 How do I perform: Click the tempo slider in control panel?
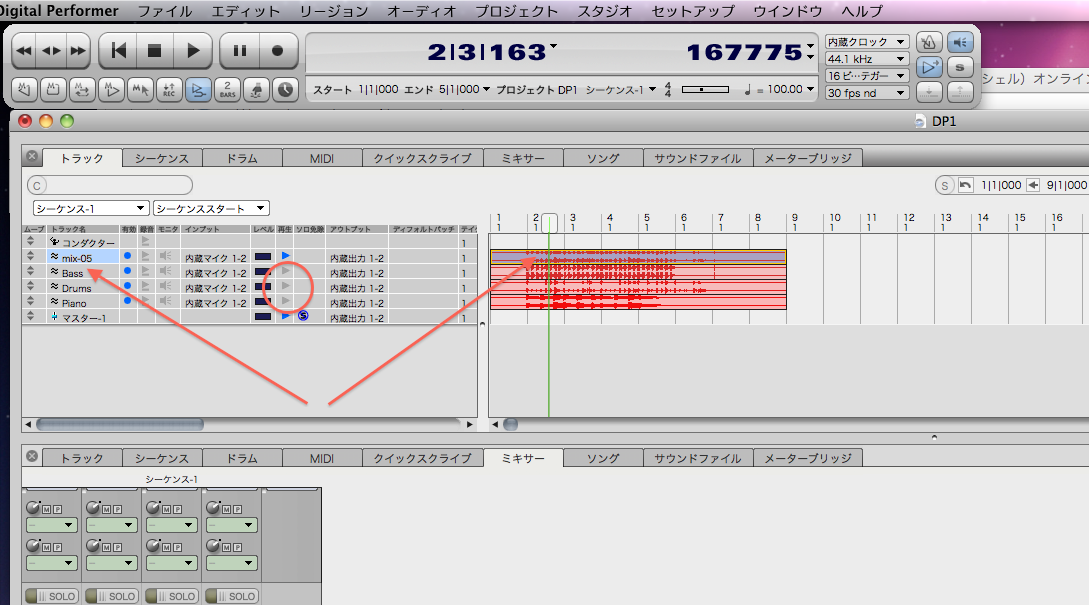coord(705,90)
